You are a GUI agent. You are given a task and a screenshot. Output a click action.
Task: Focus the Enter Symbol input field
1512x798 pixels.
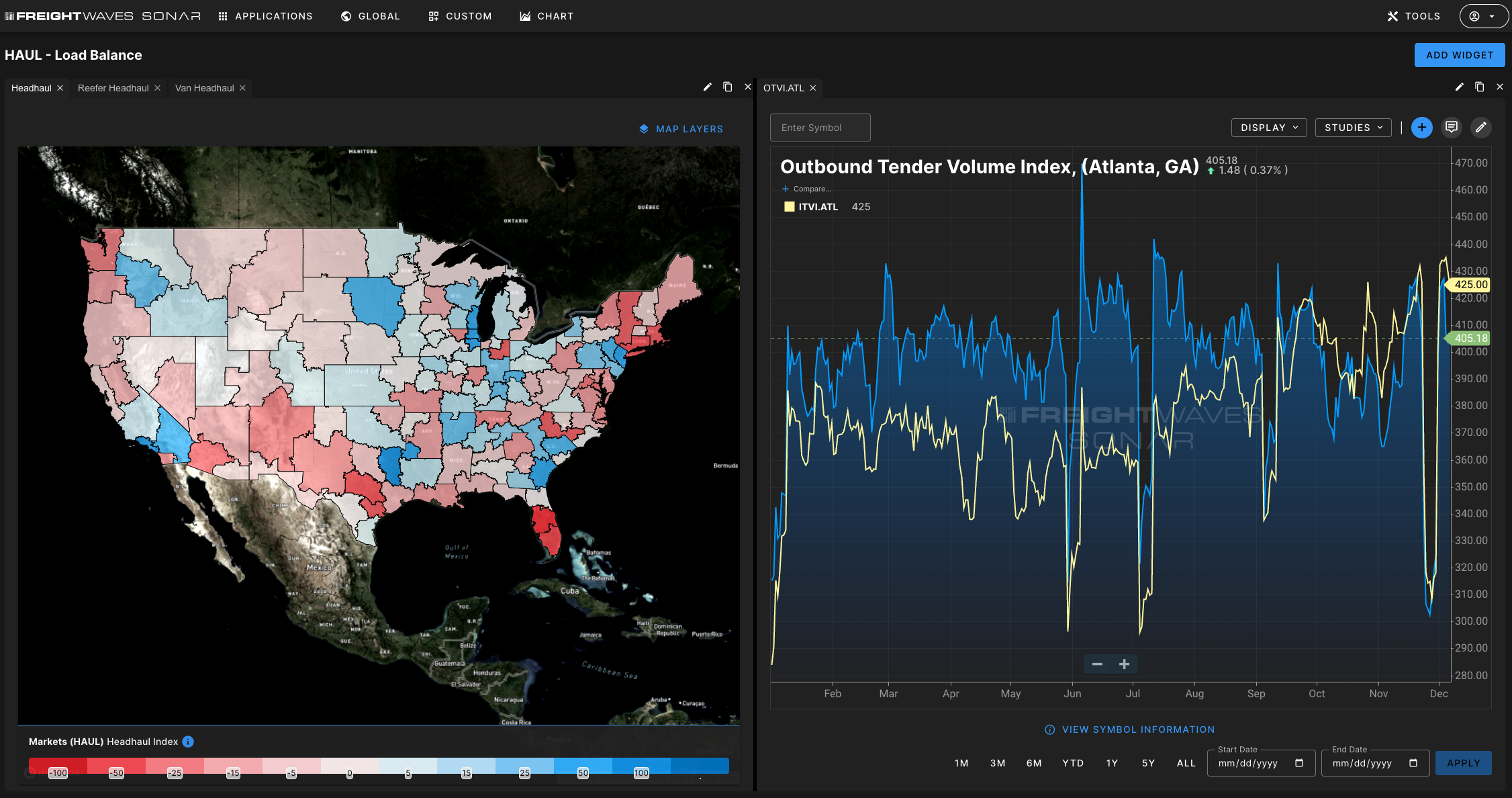point(820,128)
